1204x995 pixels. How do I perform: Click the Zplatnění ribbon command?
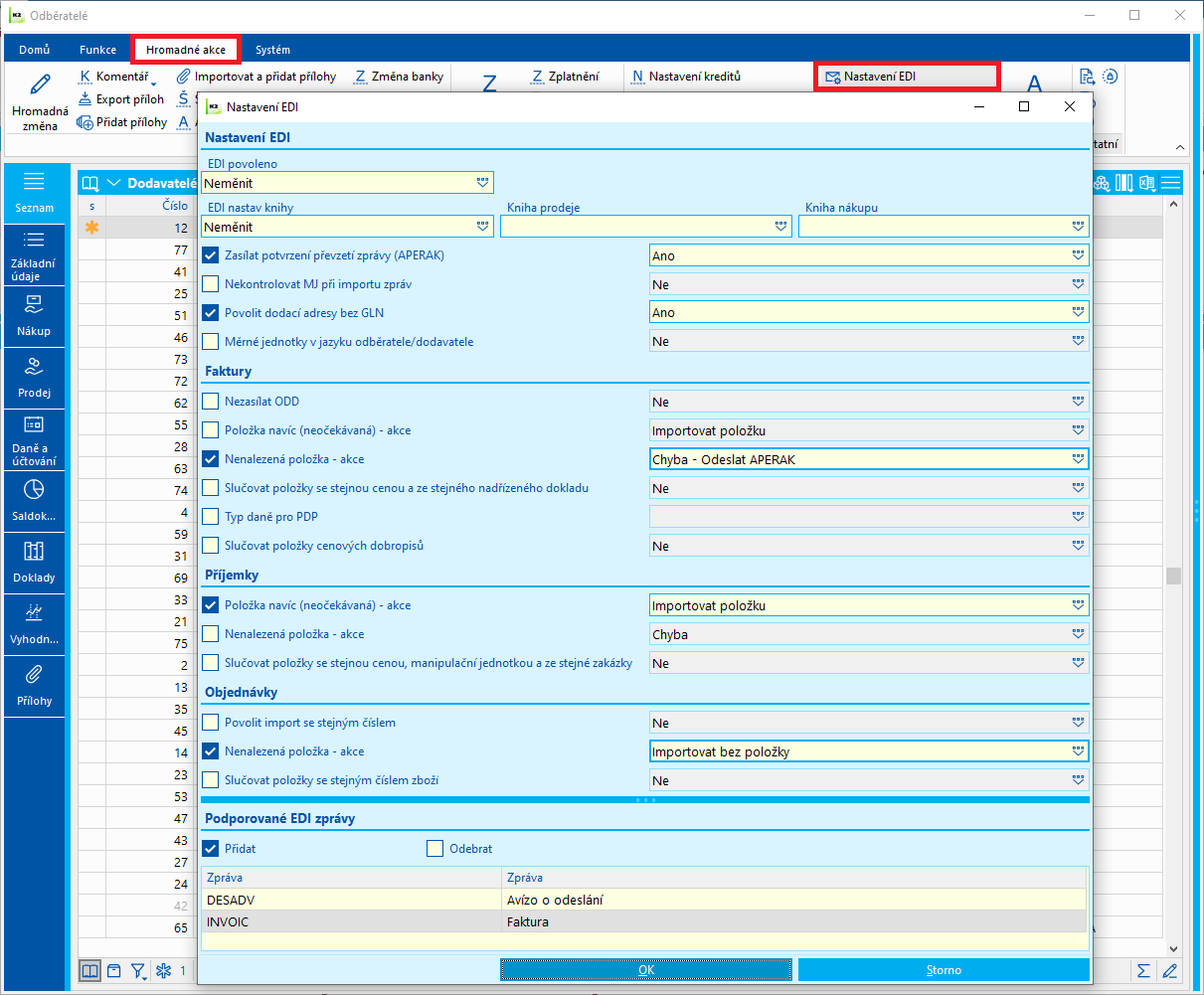565,77
